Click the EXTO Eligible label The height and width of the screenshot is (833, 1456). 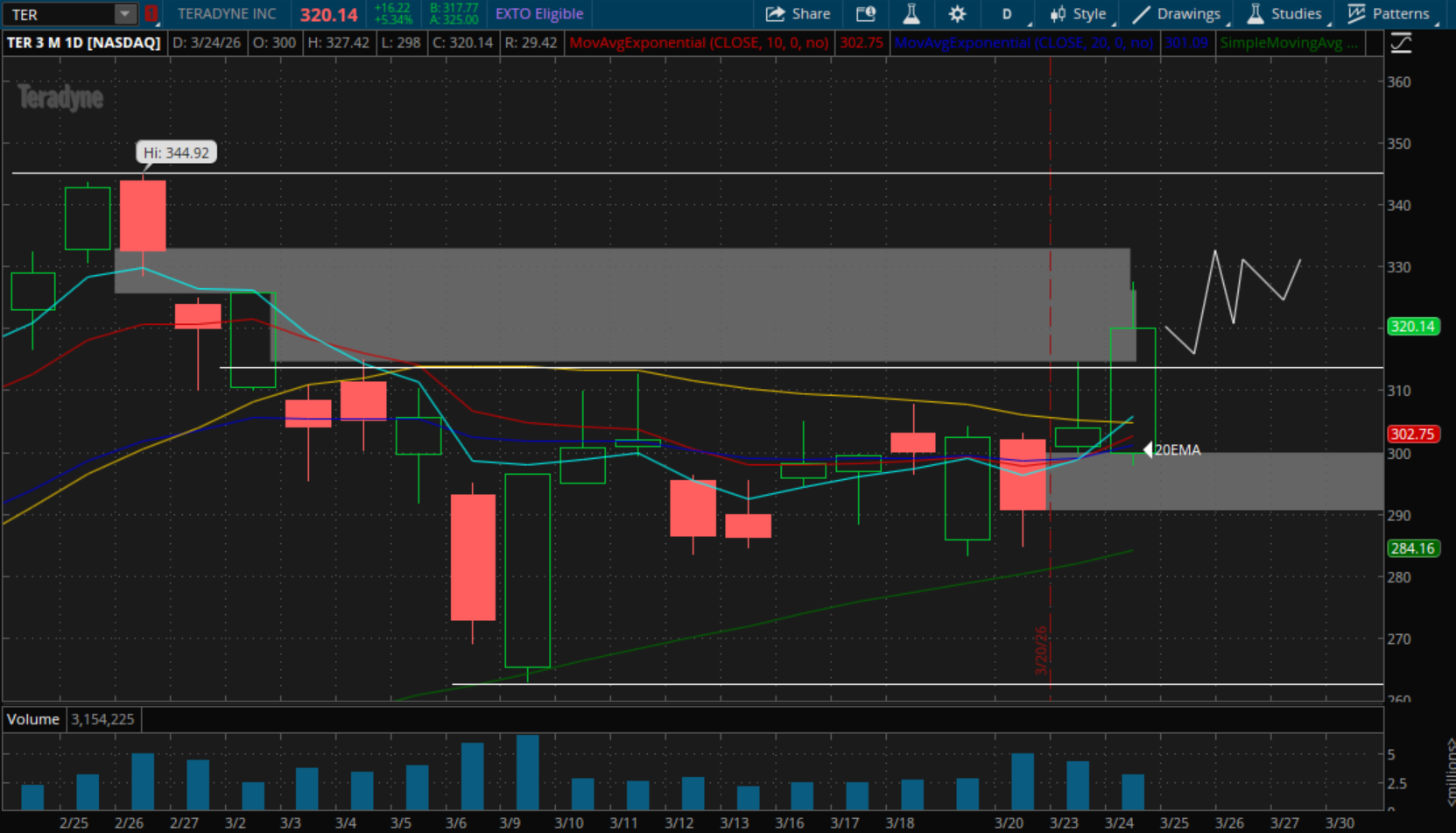pos(539,14)
